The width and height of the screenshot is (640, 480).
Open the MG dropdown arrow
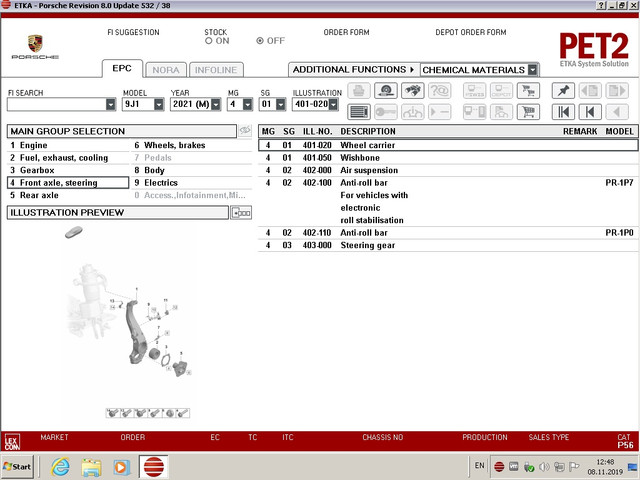click(248, 104)
